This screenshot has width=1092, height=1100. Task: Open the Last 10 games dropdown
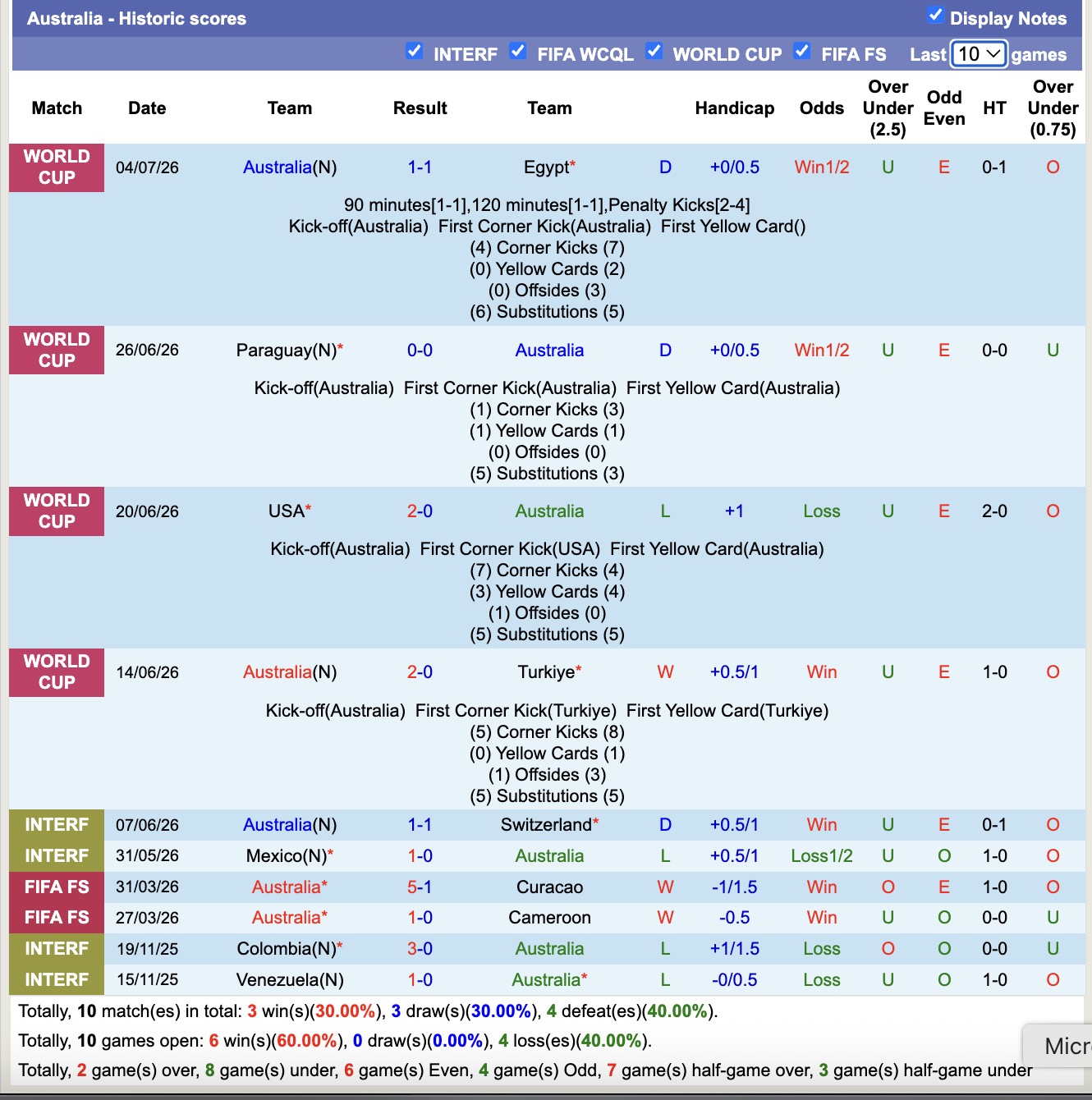point(979,54)
